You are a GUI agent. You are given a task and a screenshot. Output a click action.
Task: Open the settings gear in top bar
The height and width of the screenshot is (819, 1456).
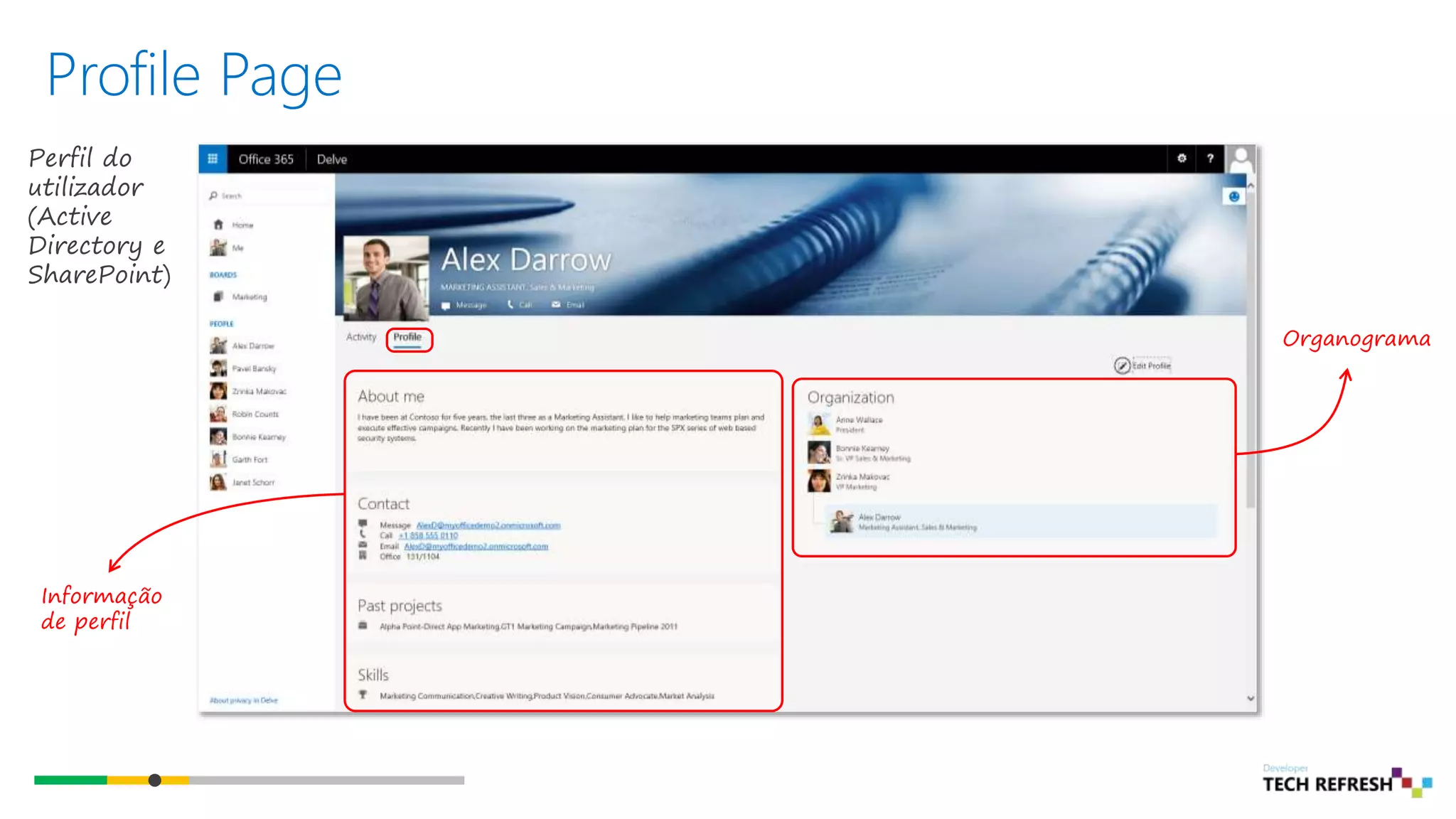[x=1182, y=159]
